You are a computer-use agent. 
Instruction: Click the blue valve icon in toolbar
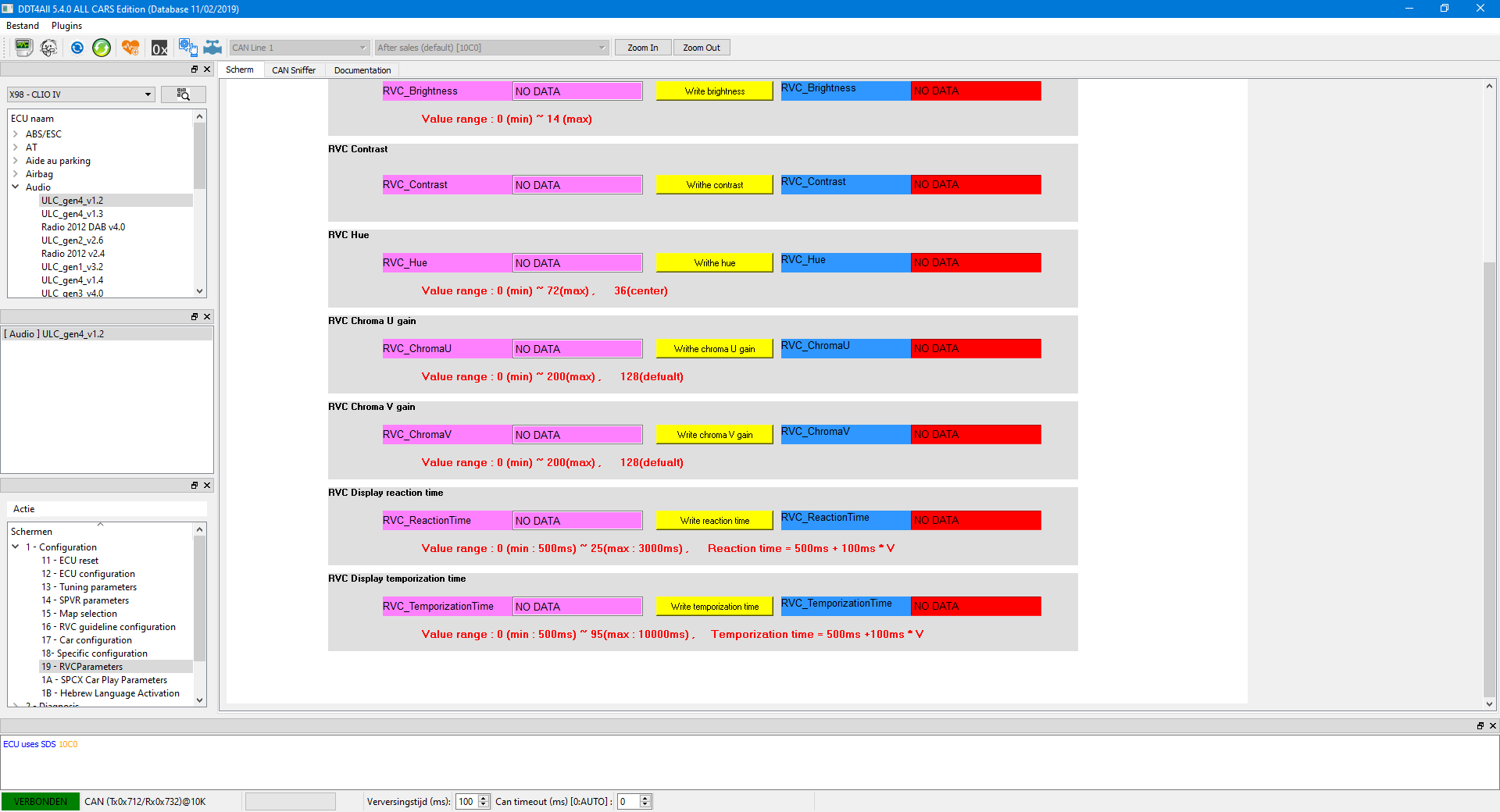pos(212,48)
